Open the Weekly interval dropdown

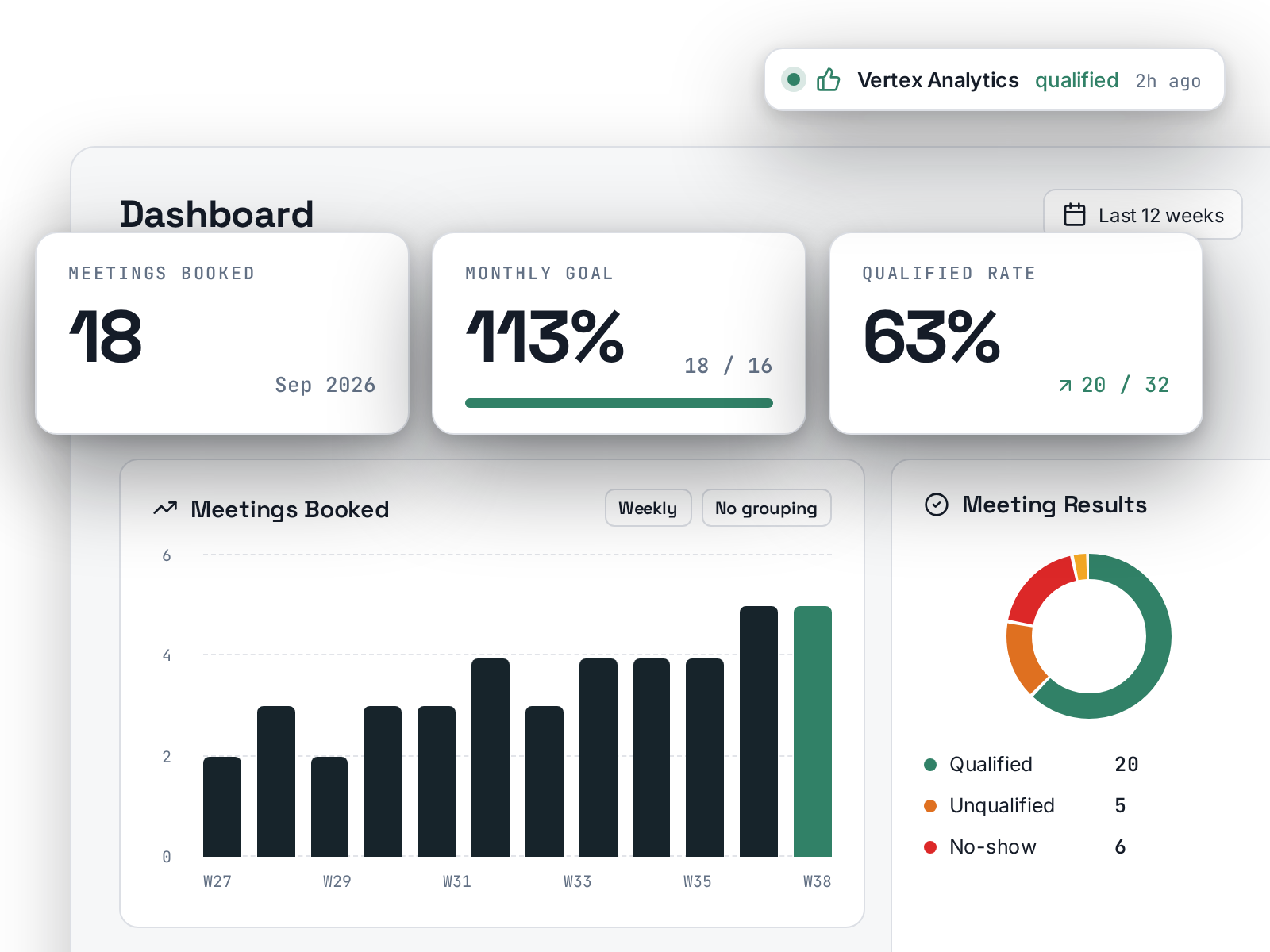click(x=648, y=508)
